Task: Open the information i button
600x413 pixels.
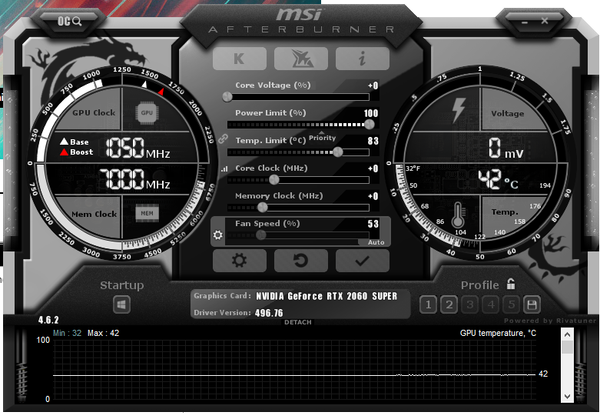Action: (x=362, y=59)
